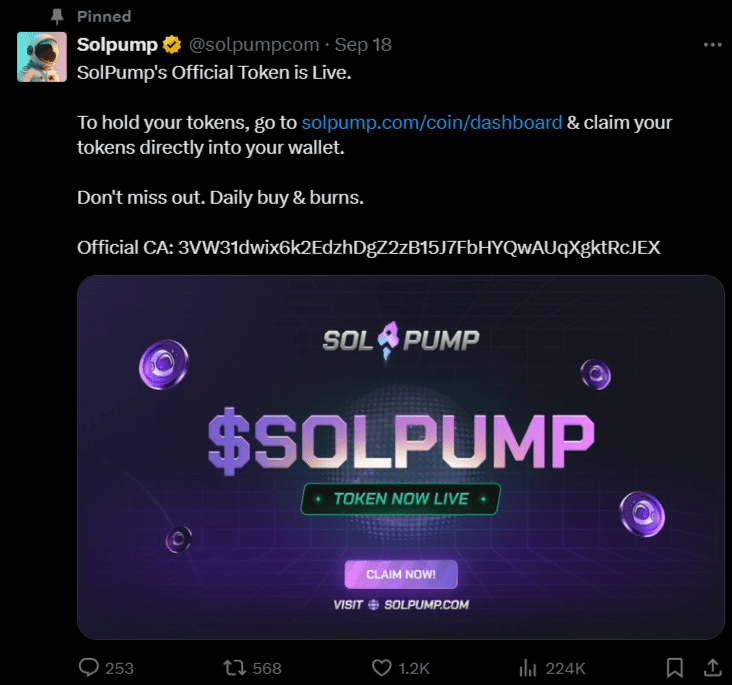
Task: Open the @solpumpcom handle
Action: point(254,45)
